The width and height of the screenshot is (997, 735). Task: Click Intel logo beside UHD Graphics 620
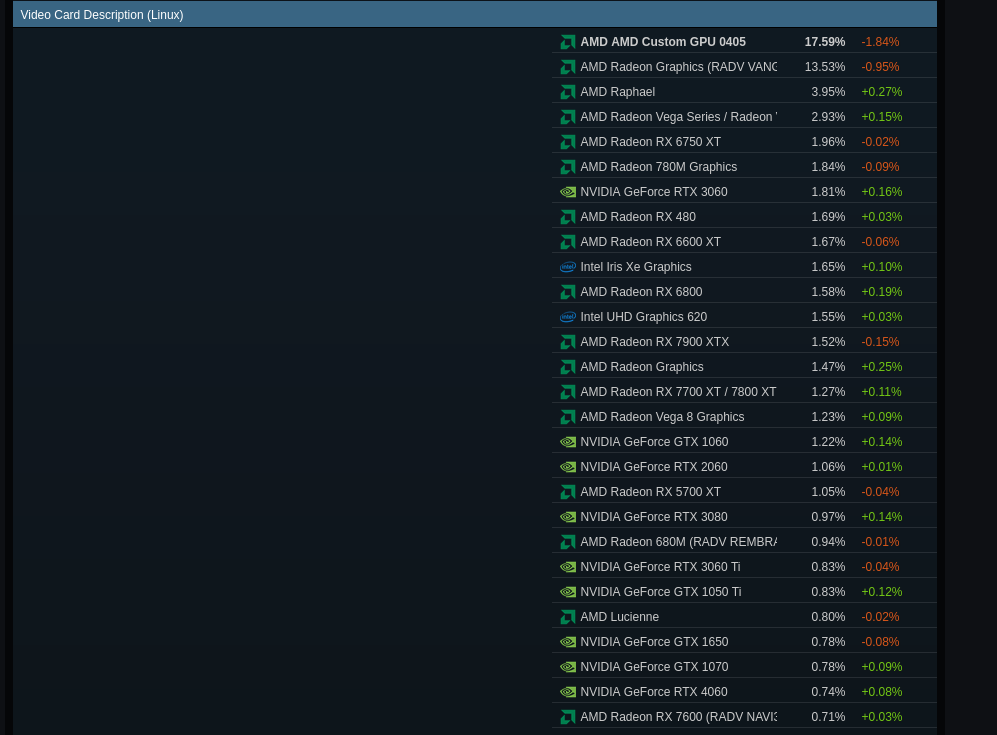pyautogui.click(x=568, y=317)
